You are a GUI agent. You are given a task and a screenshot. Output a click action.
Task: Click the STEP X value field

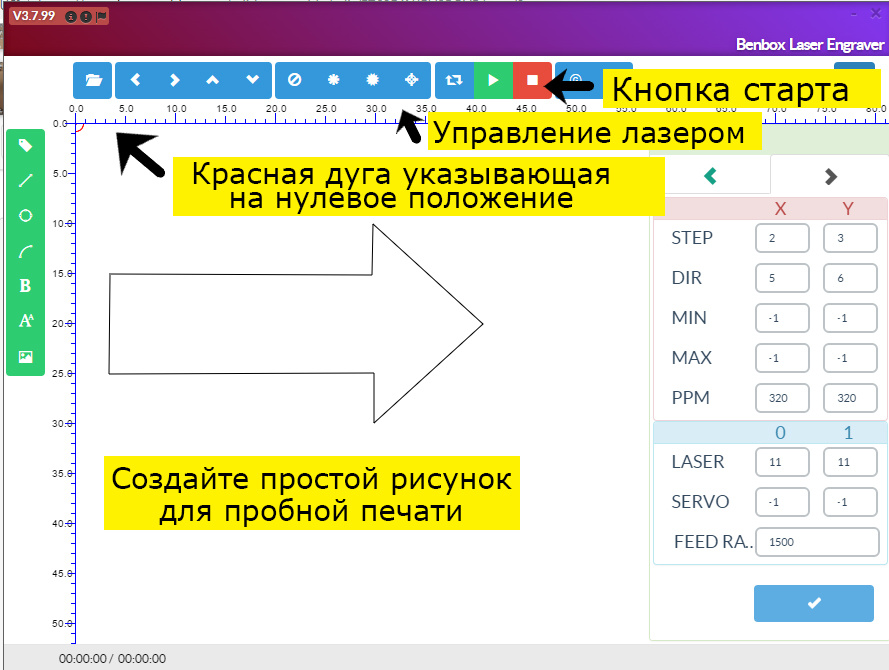point(782,238)
